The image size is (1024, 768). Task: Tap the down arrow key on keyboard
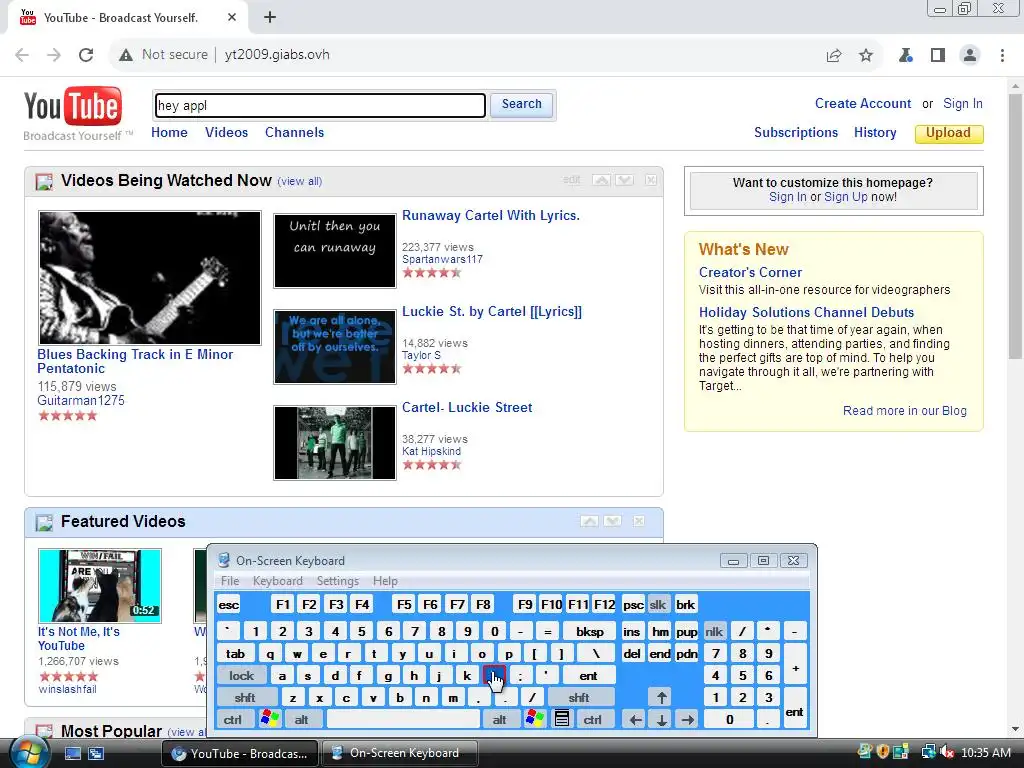point(662,720)
